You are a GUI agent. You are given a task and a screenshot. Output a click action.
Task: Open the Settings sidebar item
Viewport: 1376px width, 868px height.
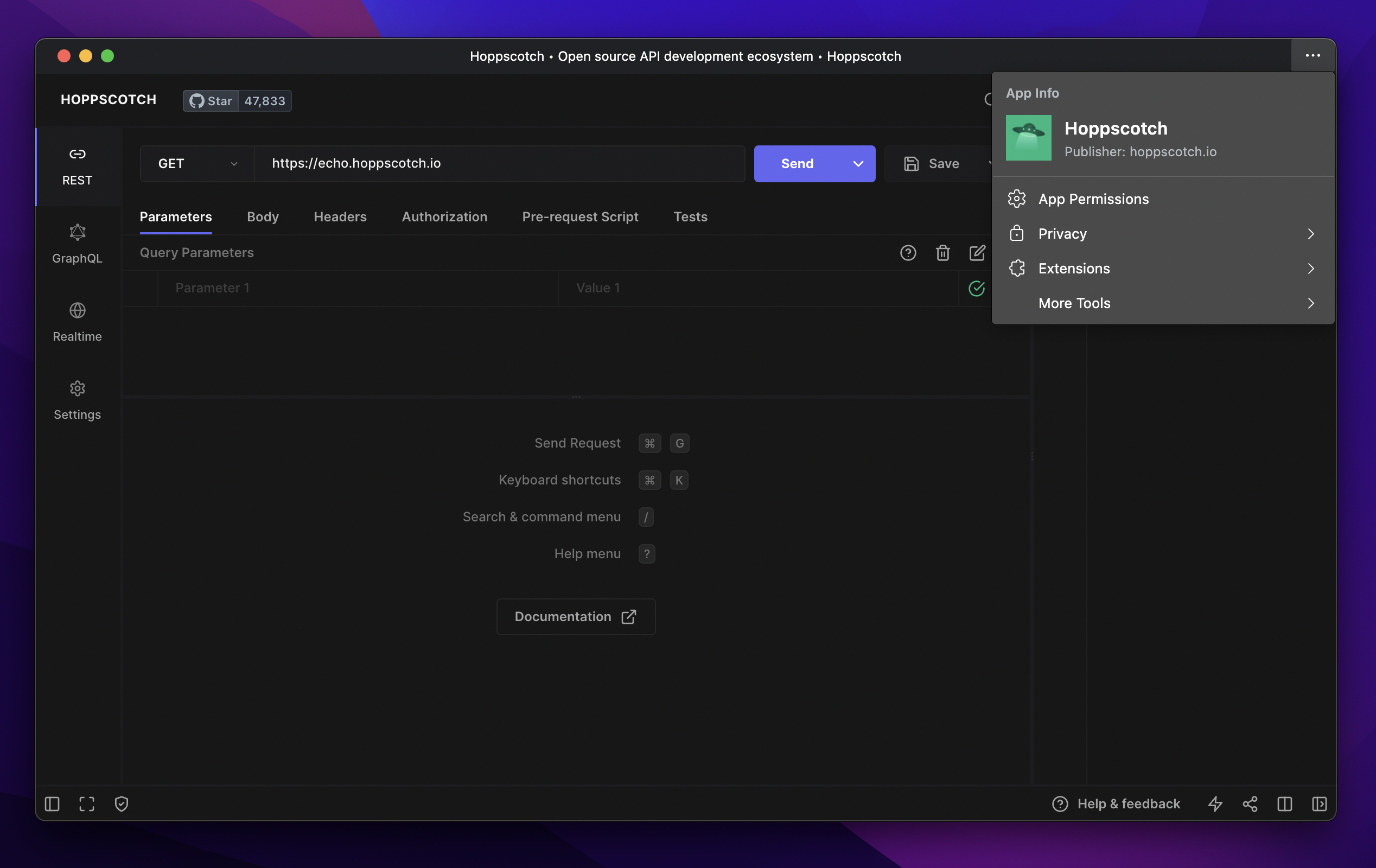coord(77,400)
